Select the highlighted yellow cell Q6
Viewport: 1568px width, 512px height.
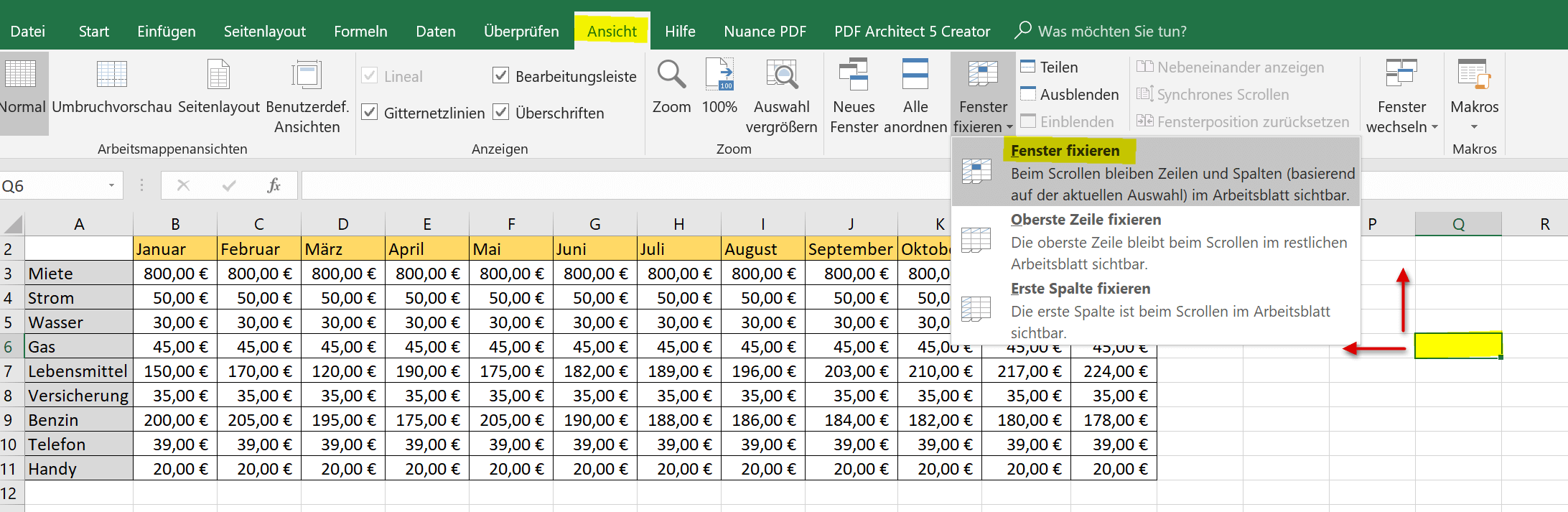1458,345
